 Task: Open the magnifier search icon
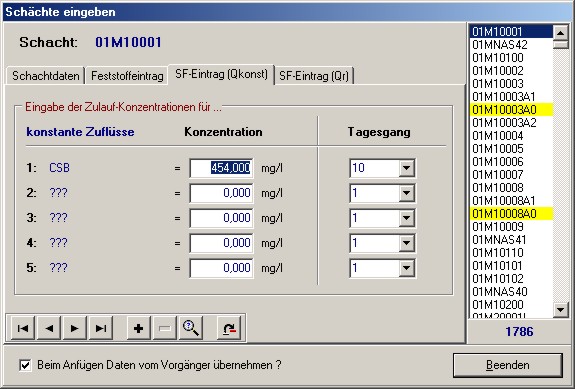191,328
